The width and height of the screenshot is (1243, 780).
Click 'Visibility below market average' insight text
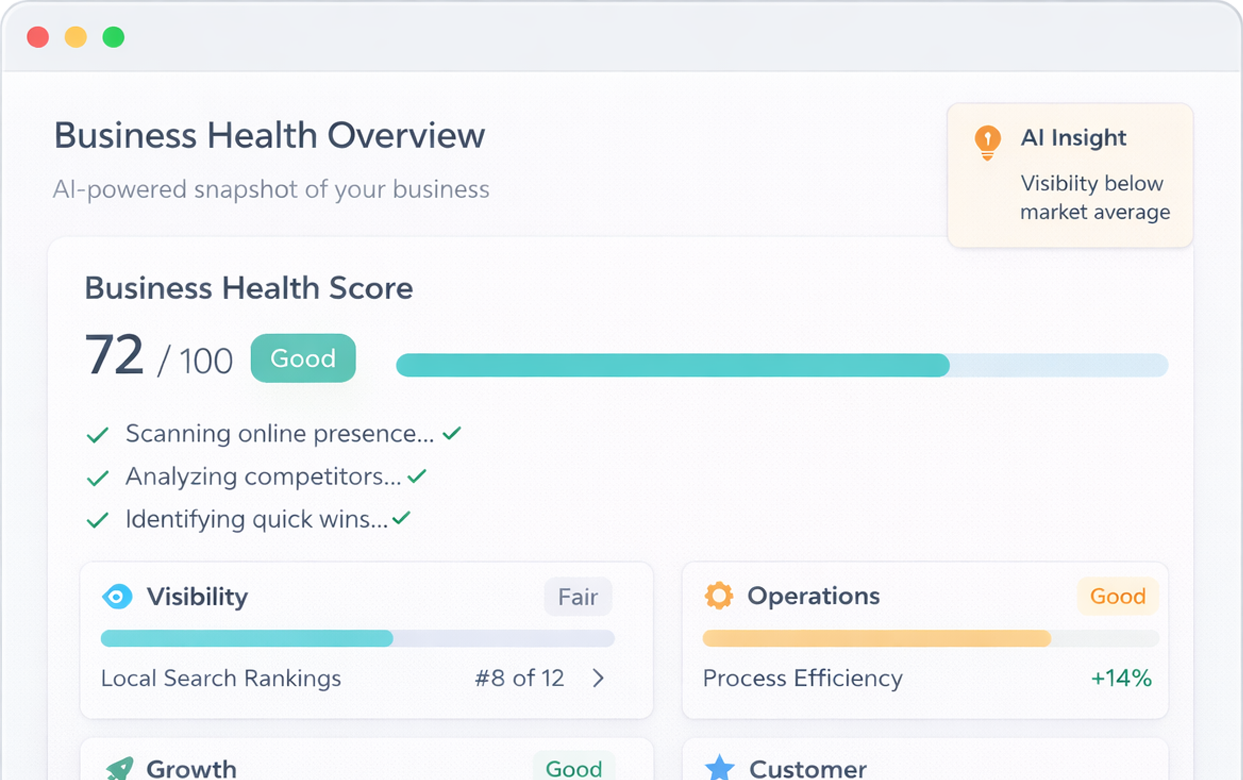click(1095, 197)
